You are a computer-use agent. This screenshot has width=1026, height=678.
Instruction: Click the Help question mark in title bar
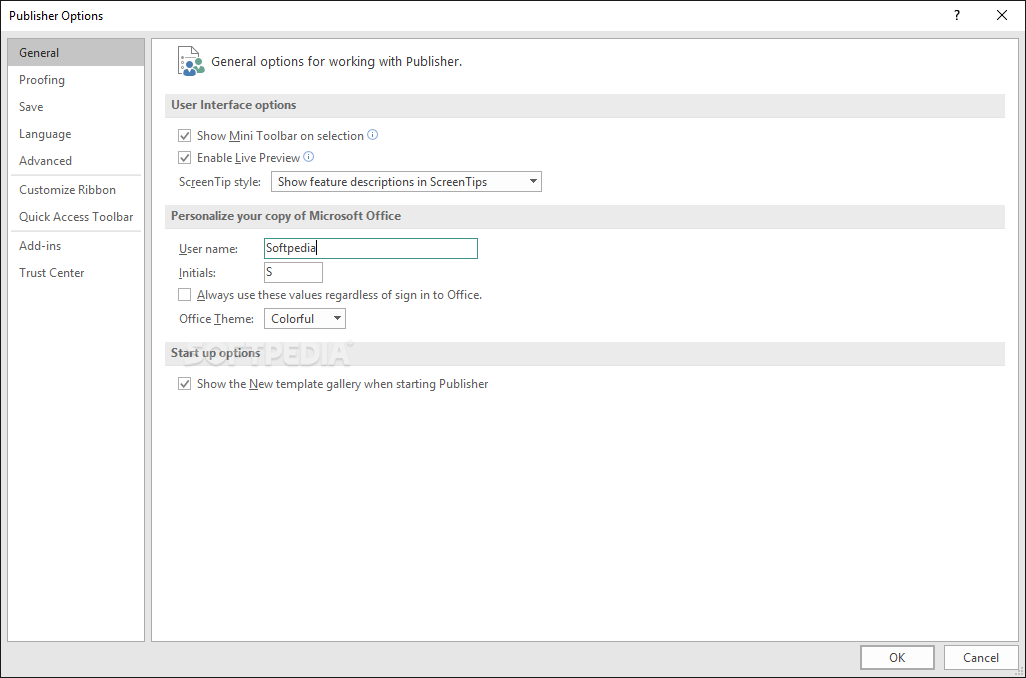click(x=957, y=15)
